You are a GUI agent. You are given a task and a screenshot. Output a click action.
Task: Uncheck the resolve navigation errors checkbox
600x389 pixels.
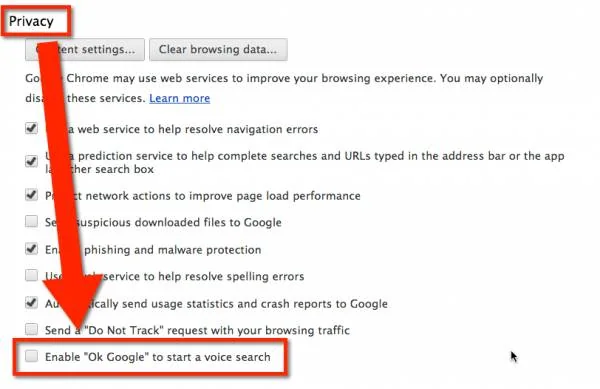click(x=31, y=128)
